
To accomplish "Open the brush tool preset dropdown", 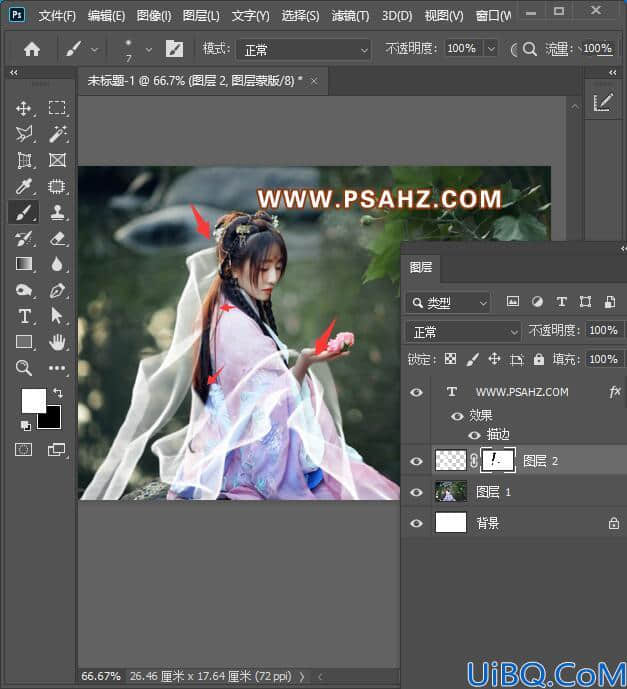I will pyautogui.click(x=94, y=50).
